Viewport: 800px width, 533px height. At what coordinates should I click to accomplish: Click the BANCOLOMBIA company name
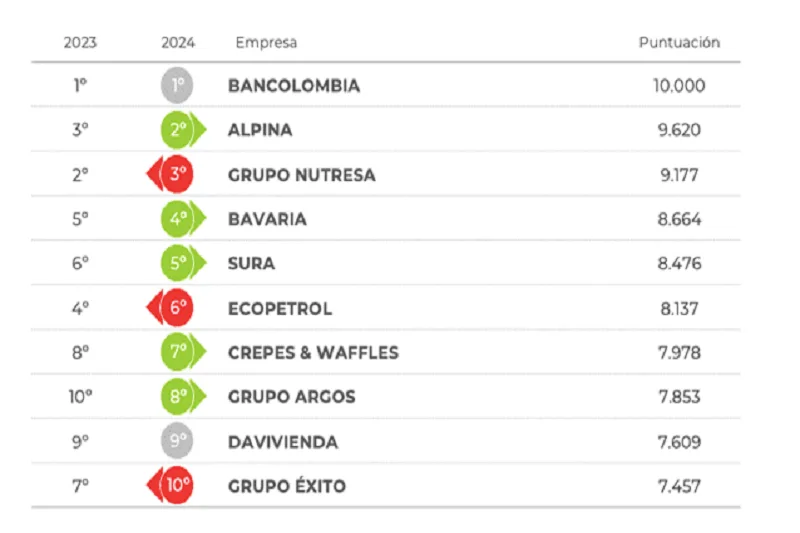coord(294,86)
